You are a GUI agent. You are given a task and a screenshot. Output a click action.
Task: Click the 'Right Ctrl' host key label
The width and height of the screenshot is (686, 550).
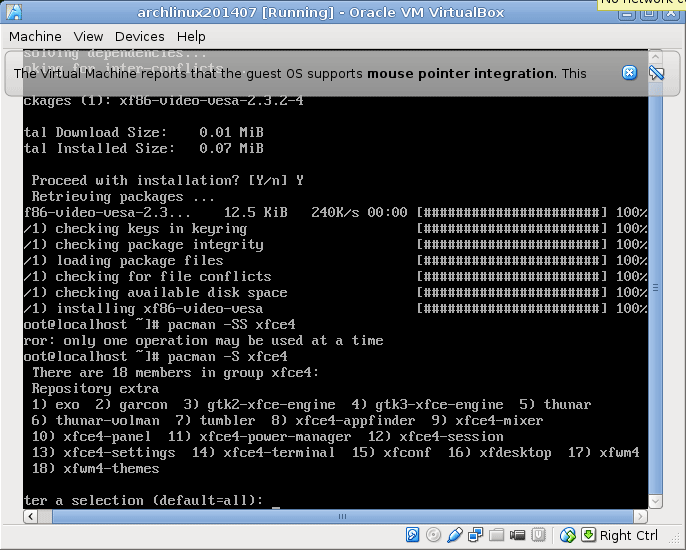point(629,535)
